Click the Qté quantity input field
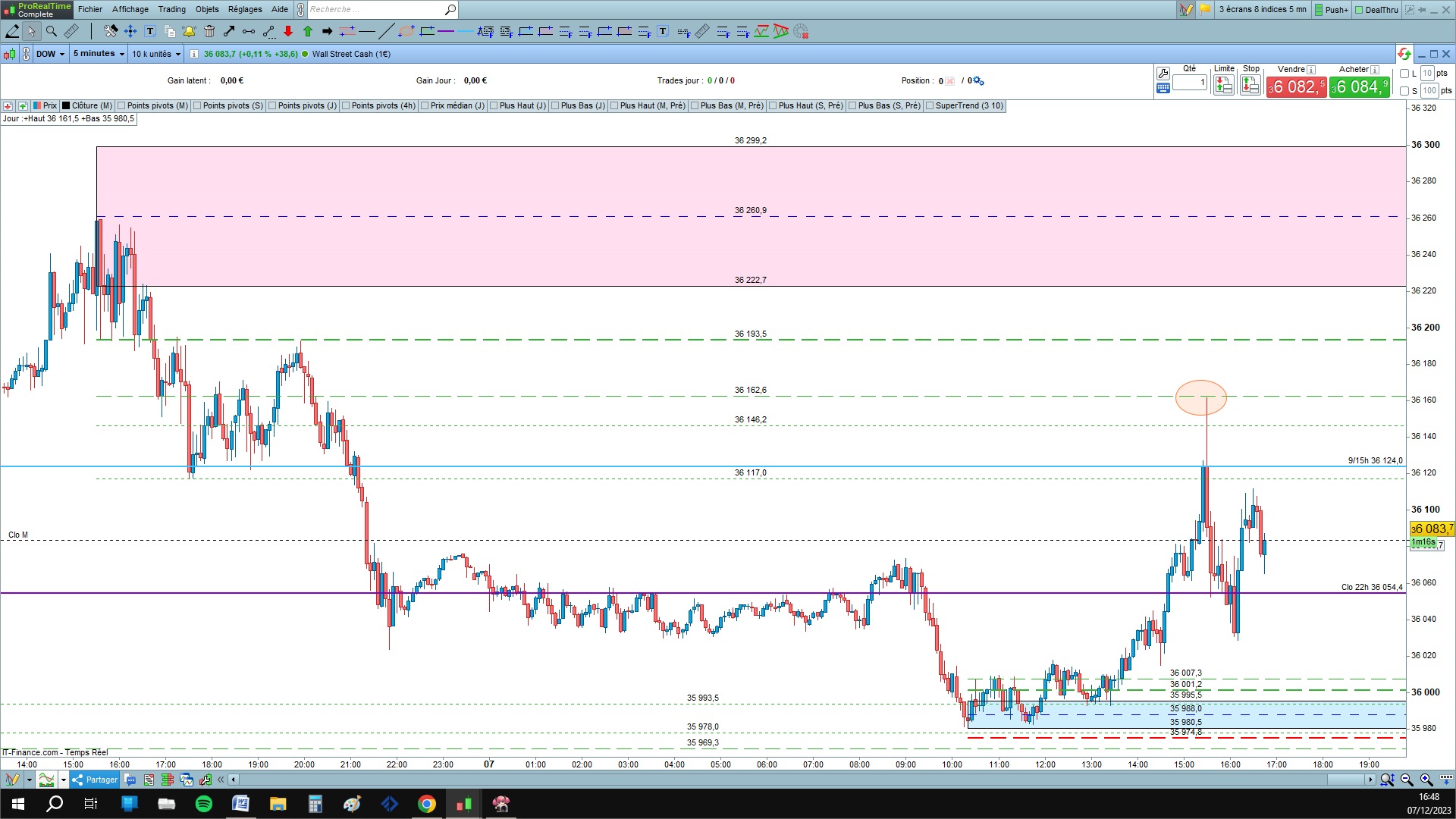Image resolution: width=1456 pixels, height=819 pixels. (1189, 83)
